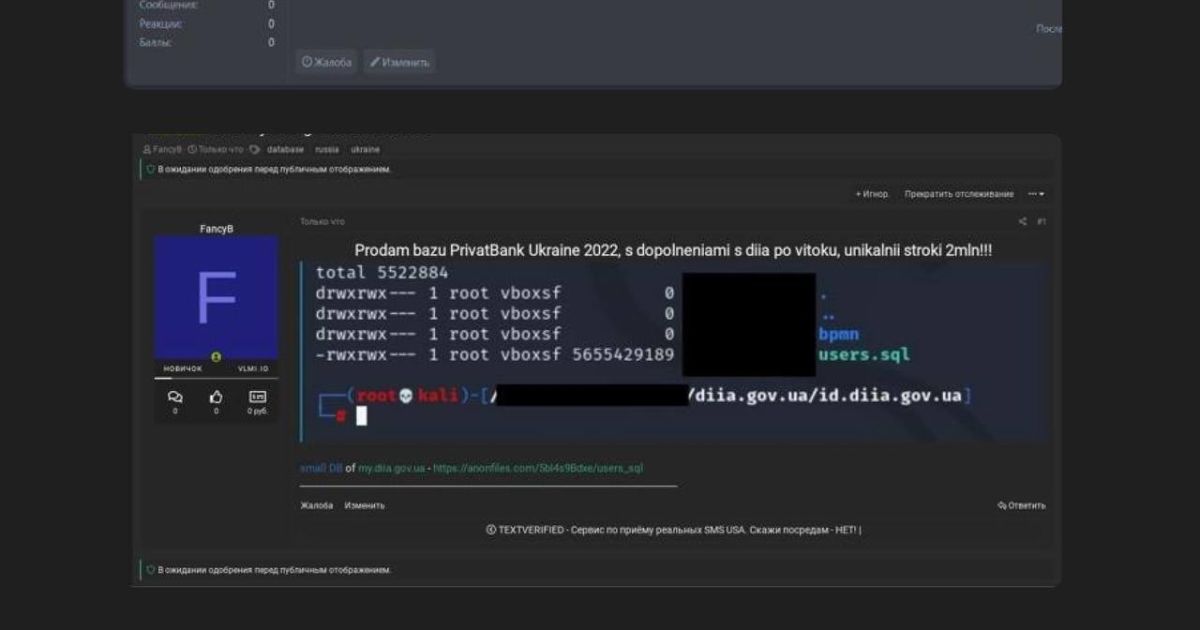Click the 'Баллы' stat label in the top post

pyautogui.click(x=155, y=42)
